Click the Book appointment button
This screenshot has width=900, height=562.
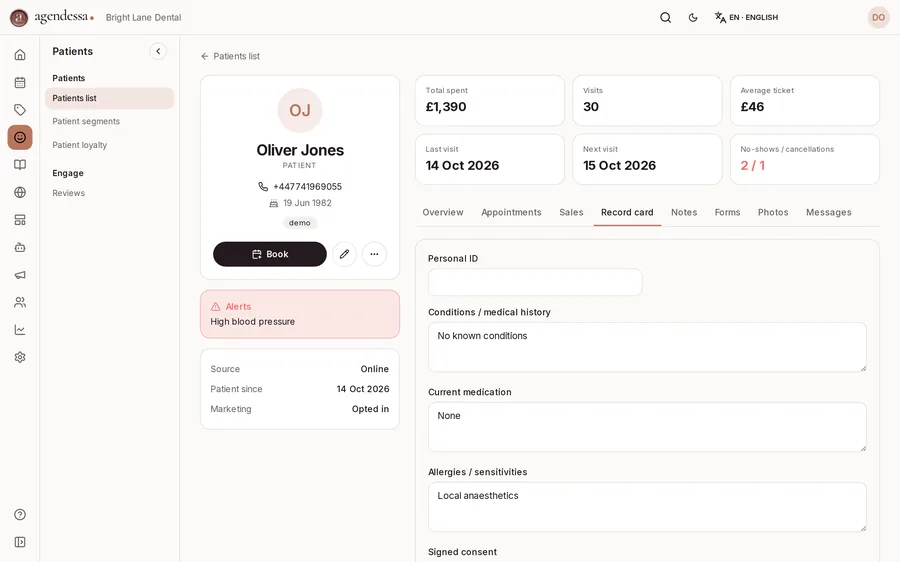click(270, 254)
